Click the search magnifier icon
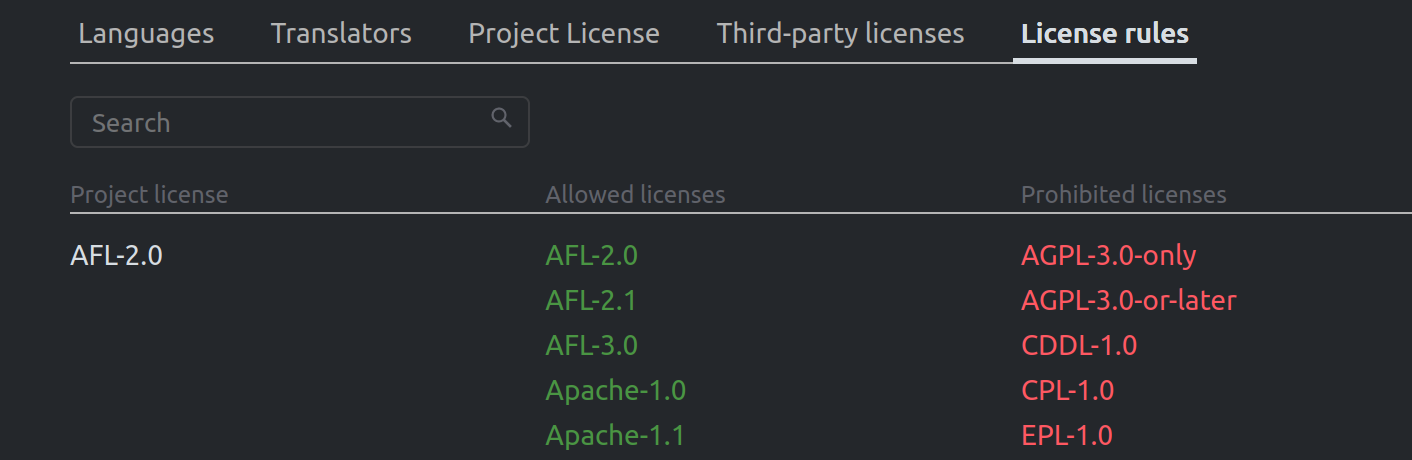This screenshot has width=1412, height=460. [x=501, y=118]
